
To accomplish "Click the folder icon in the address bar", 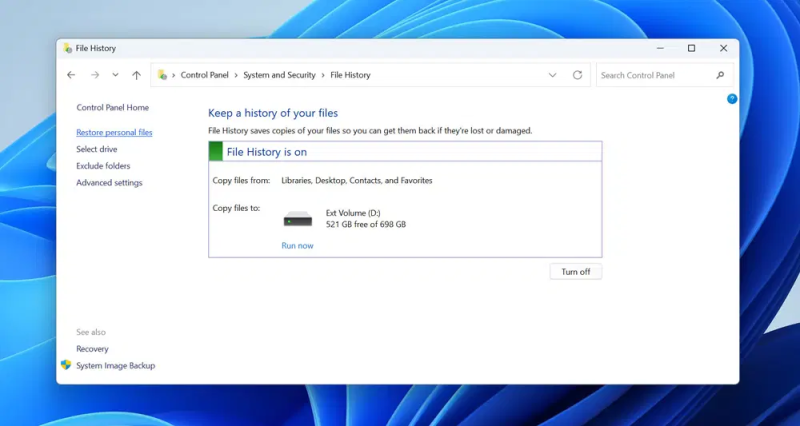I will [x=162, y=75].
